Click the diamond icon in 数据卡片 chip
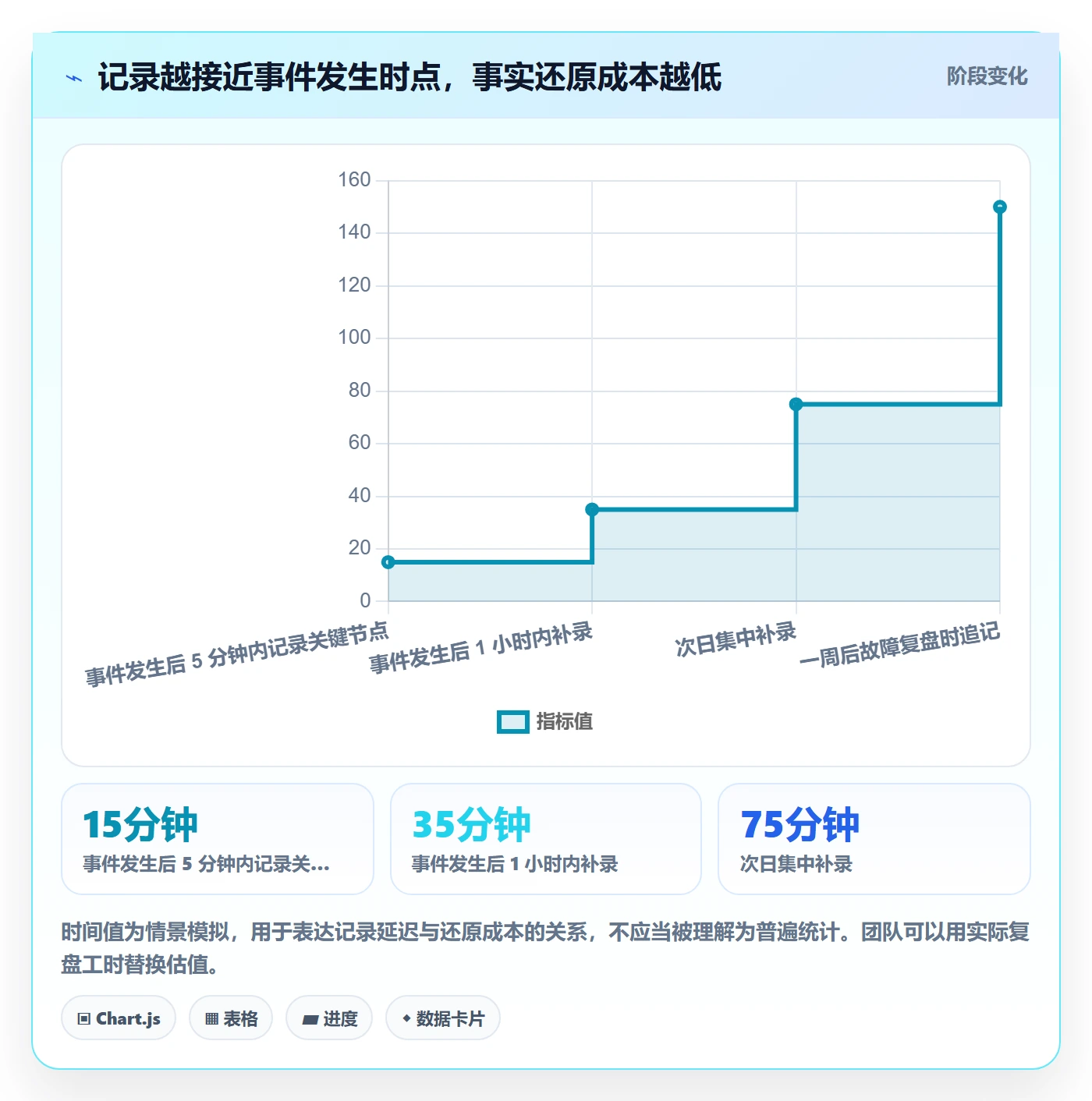Image resolution: width=1092 pixels, height=1101 pixels. click(406, 1018)
